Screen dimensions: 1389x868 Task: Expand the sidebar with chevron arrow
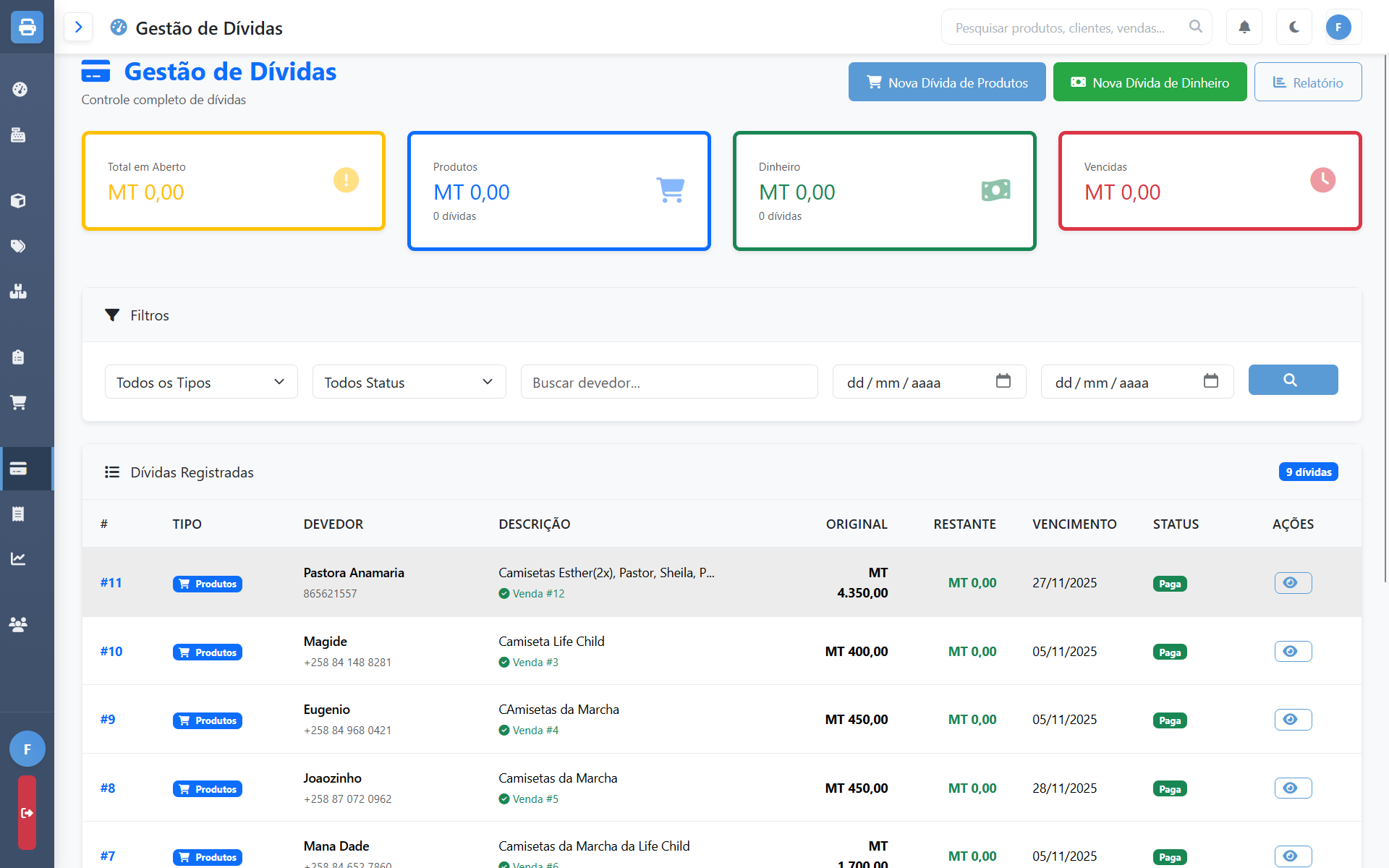click(x=78, y=27)
